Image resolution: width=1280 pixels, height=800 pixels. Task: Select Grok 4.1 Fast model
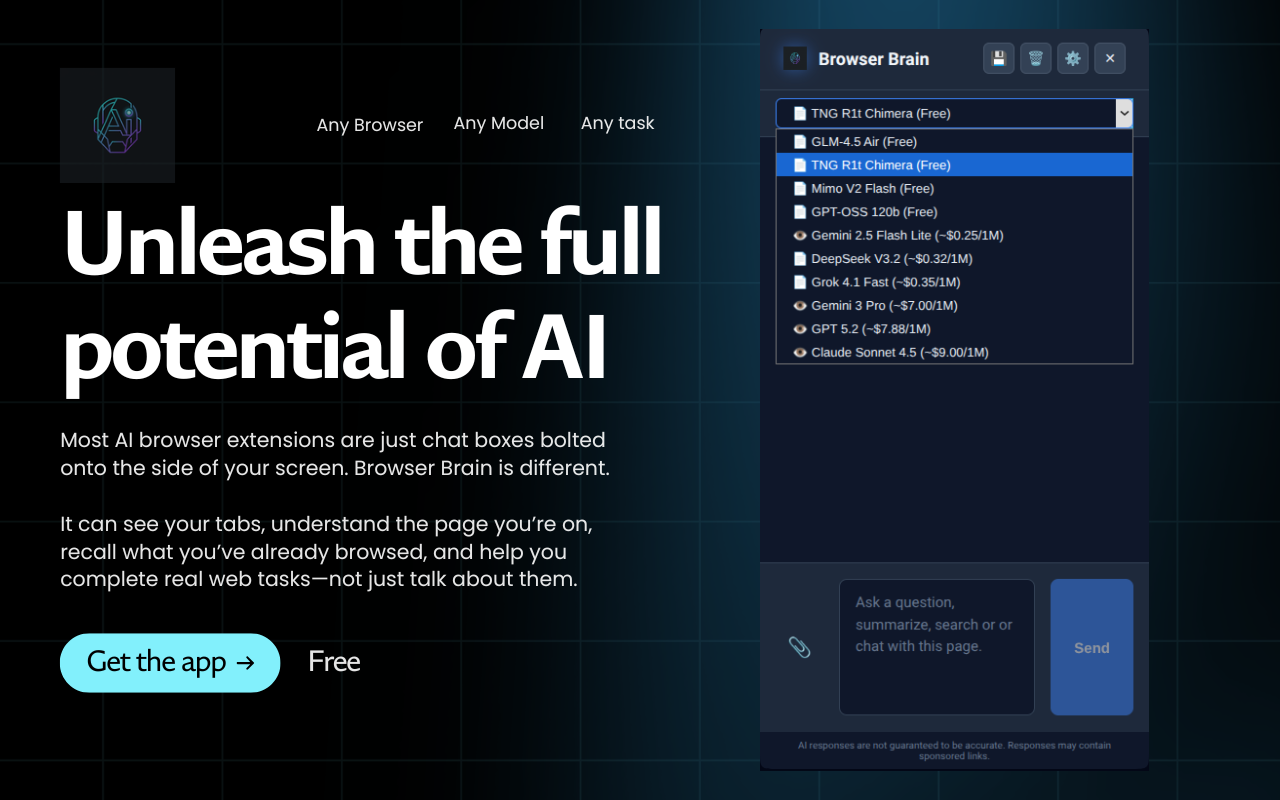[954, 282]
